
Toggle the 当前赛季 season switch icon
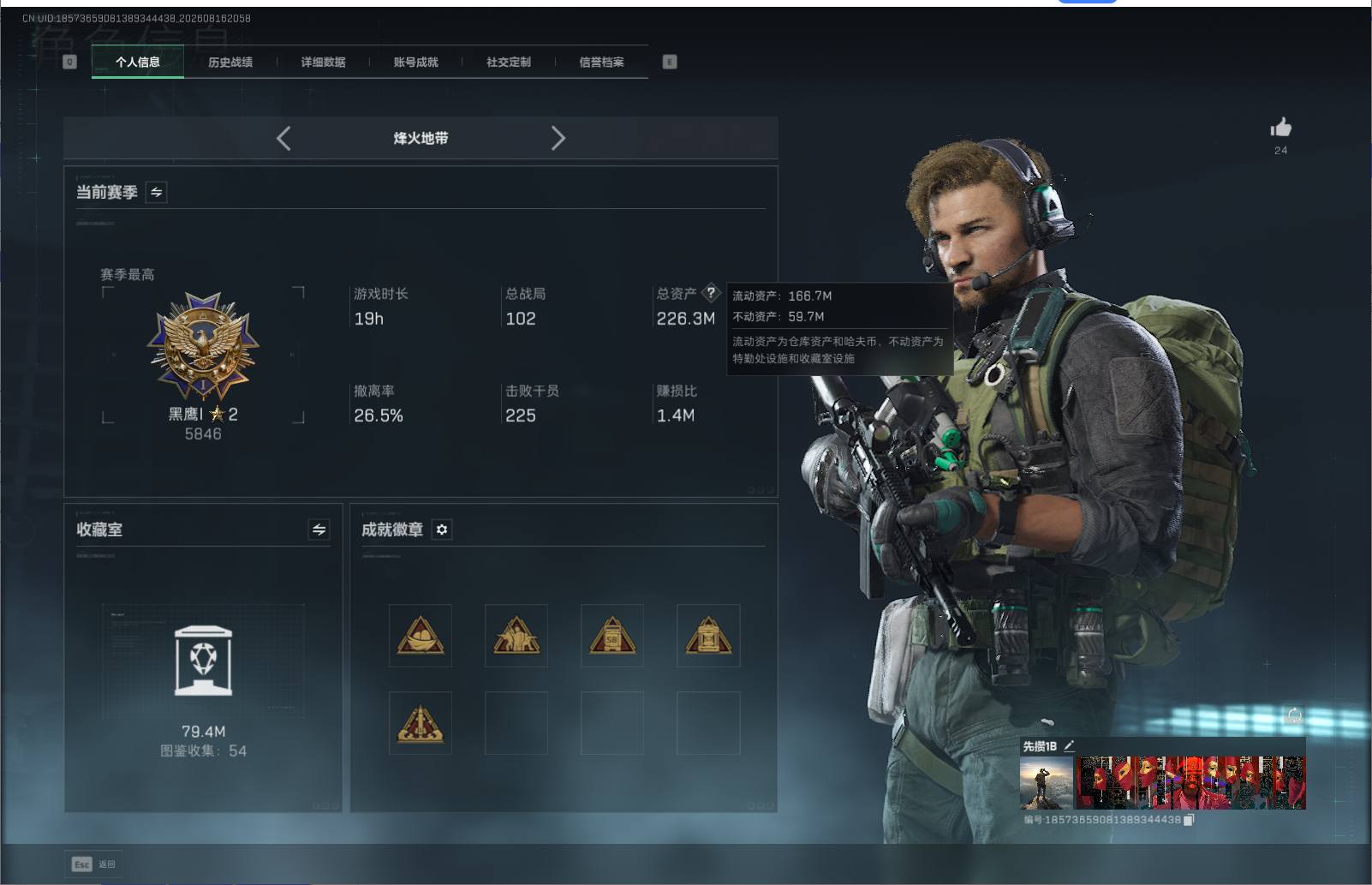pos(156,192)
